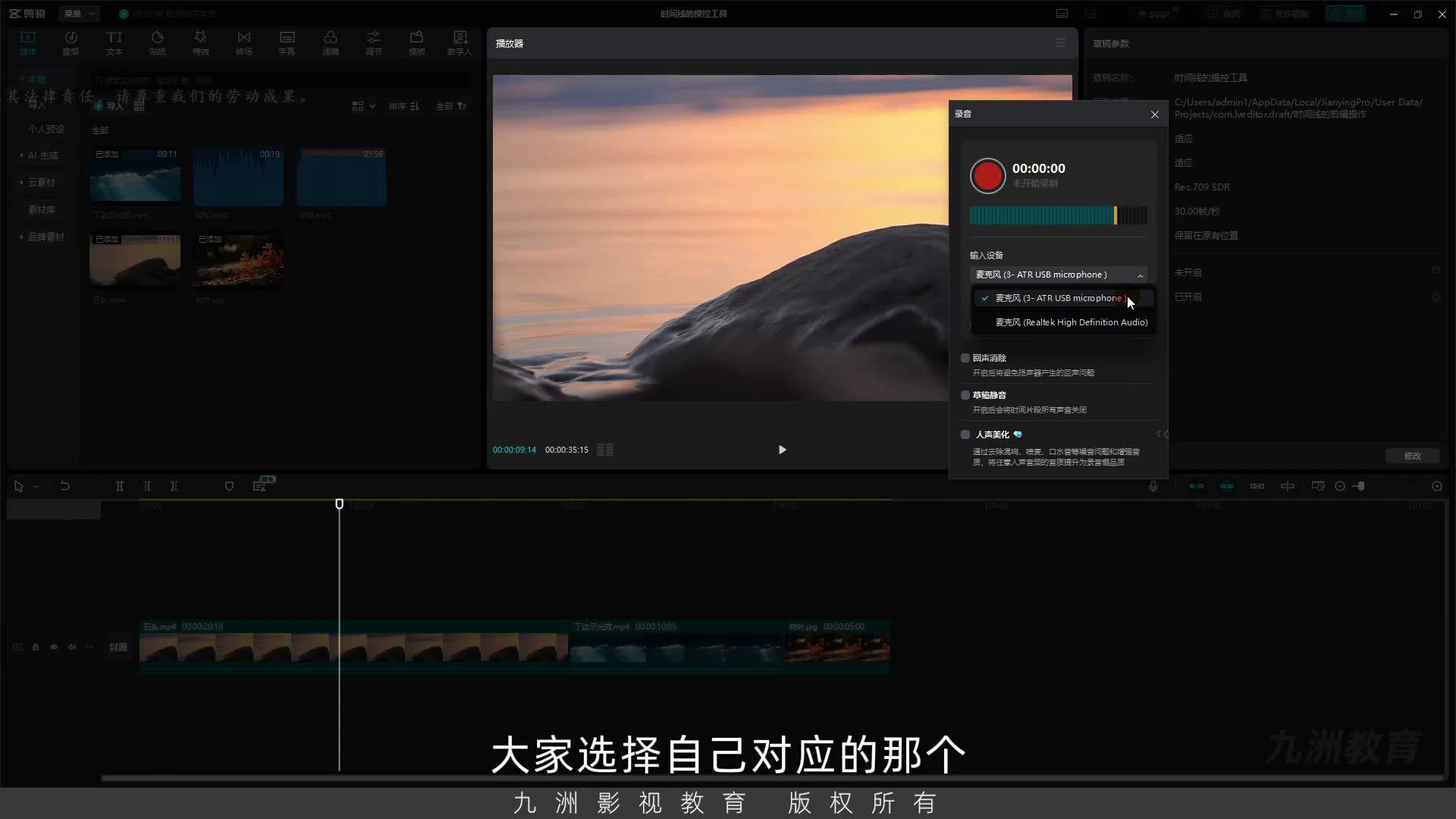Open the 模板 (Templates) tab

416,43
